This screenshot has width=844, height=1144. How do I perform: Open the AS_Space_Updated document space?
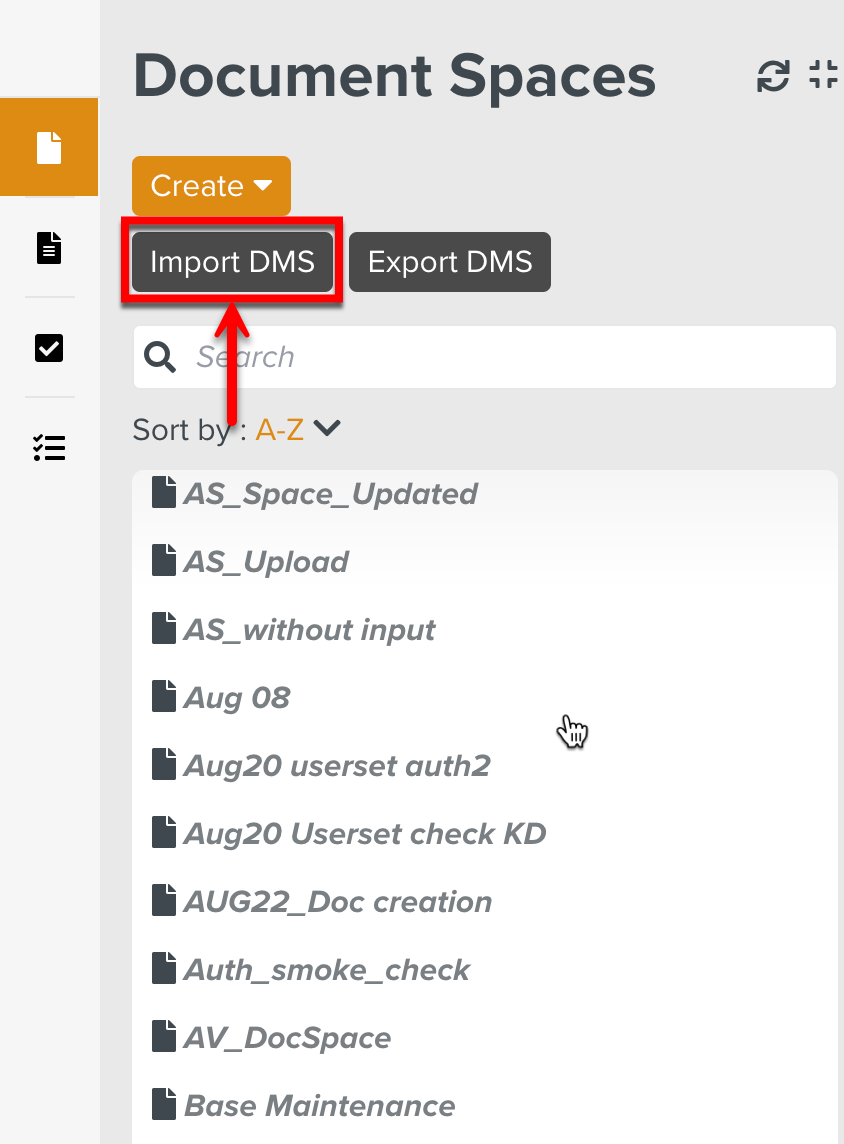330,494
